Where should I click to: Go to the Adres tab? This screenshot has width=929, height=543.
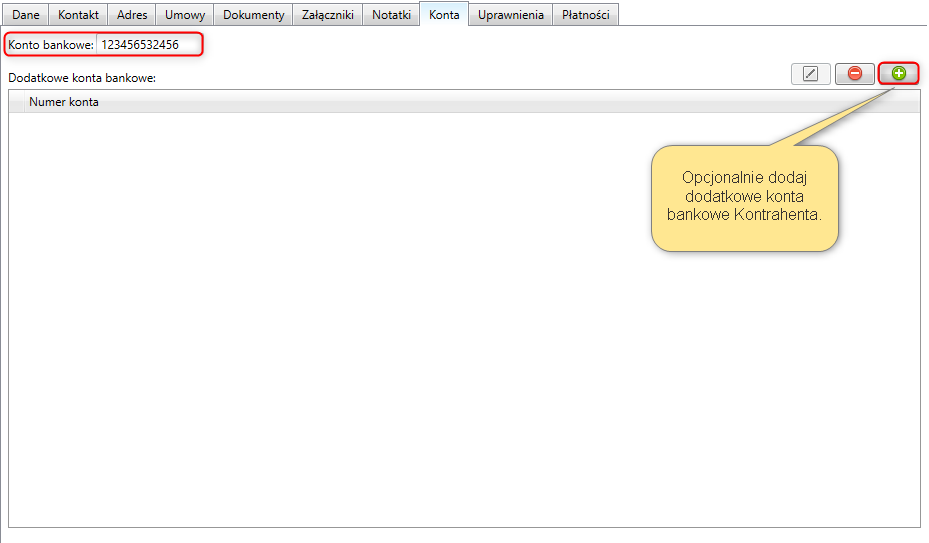[131, 15]
